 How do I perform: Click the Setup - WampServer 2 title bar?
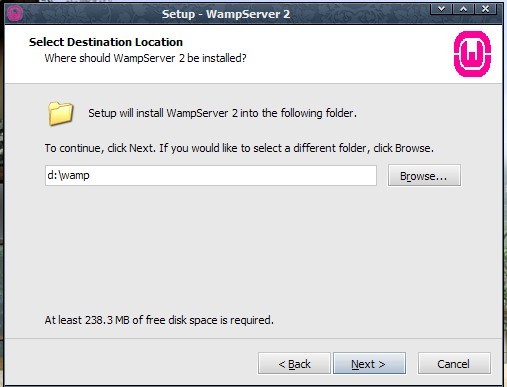click(226, 14)
